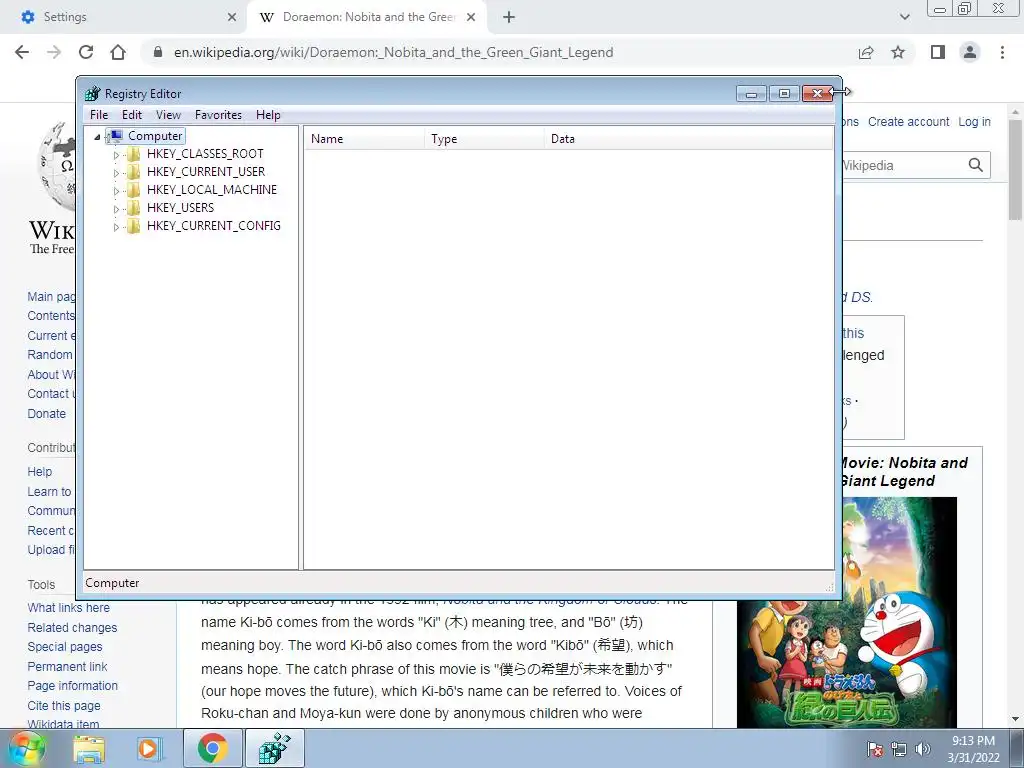This screenshot has width=1024, height=768.
Task: Open Permanent link in Tools
Action: pyautogui.click(x=67, y=667)
